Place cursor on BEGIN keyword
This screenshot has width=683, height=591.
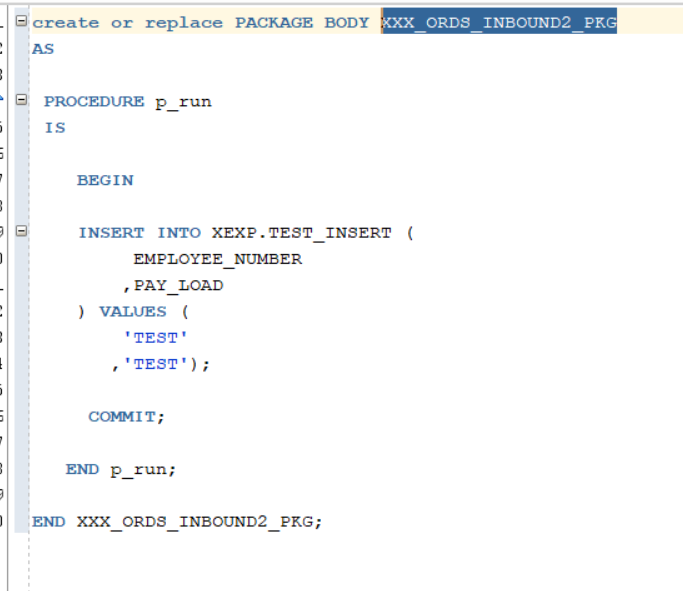click(x=105, y=180)
